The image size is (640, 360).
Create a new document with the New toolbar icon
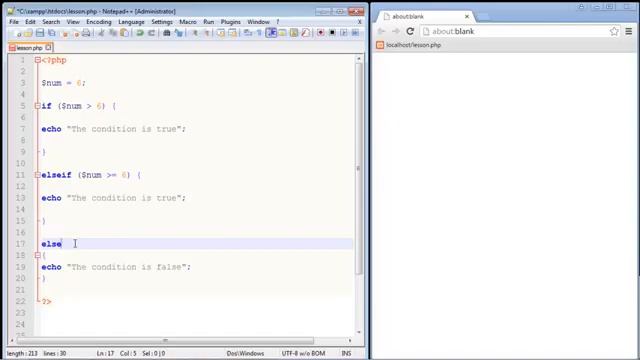(18, 33)
